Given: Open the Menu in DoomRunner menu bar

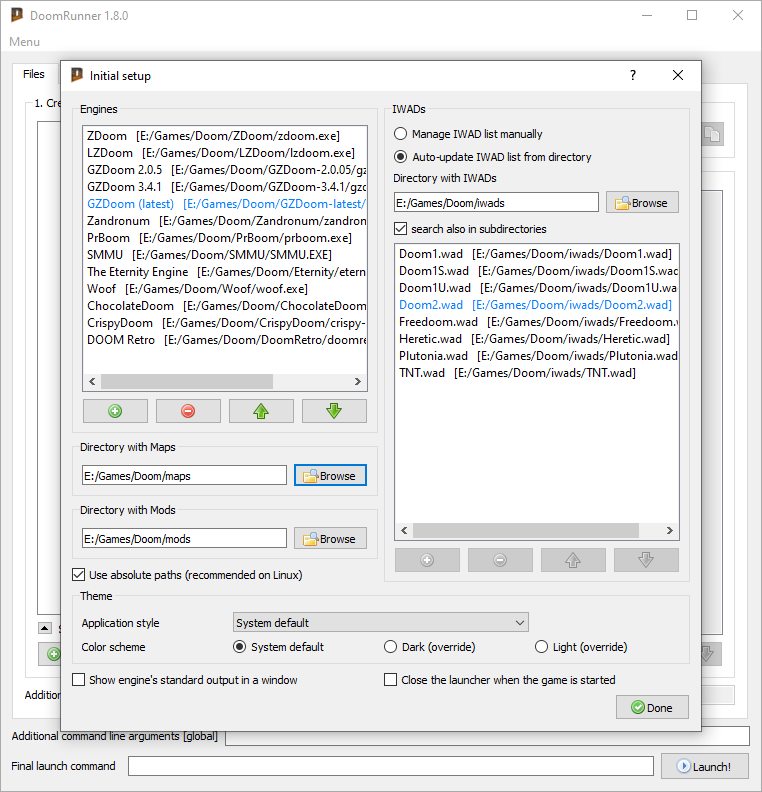Looking at the screenshot, I should [x=24, y=42].
